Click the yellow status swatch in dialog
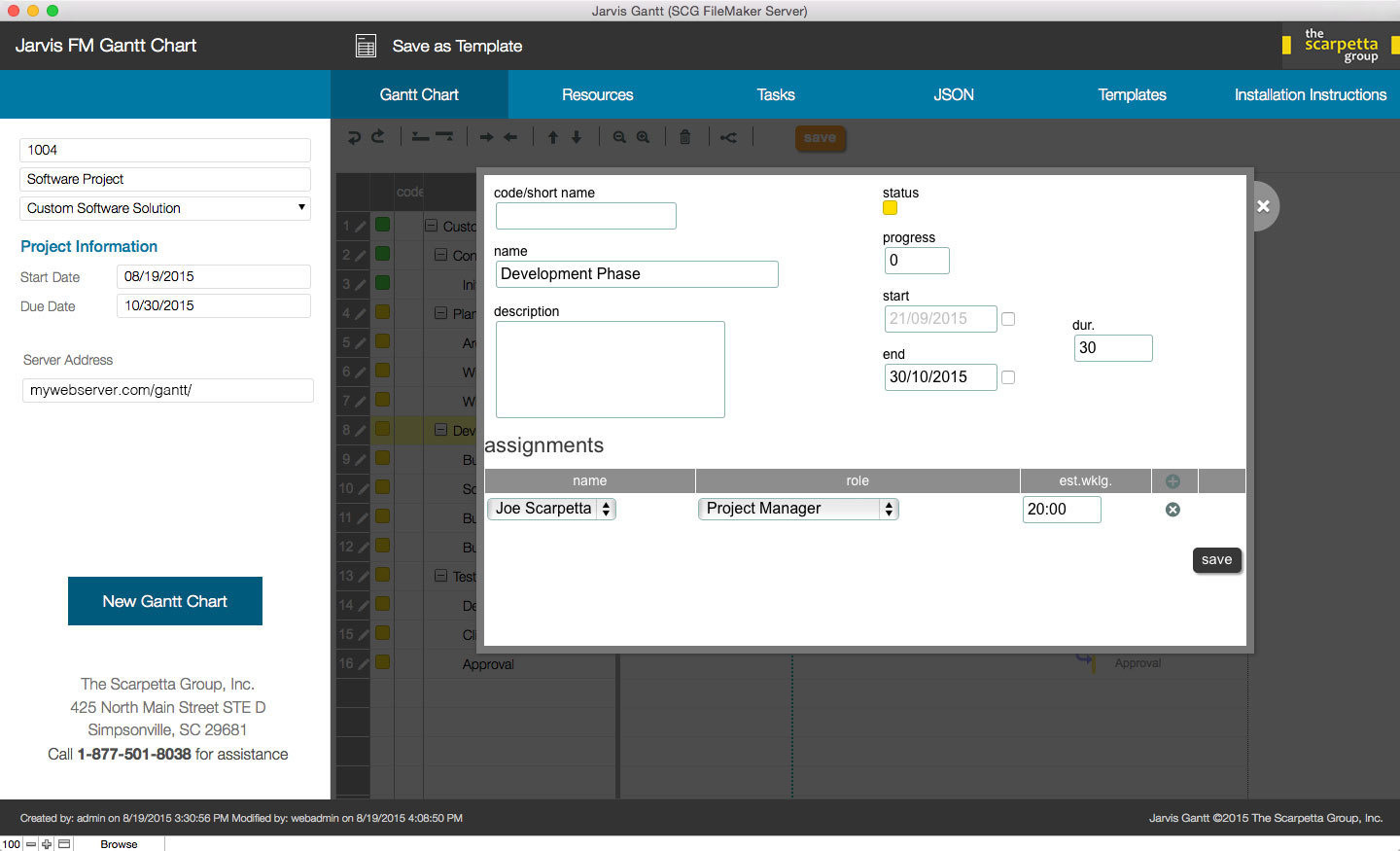Screen dimensions: 1400x851 coord(890,207)
